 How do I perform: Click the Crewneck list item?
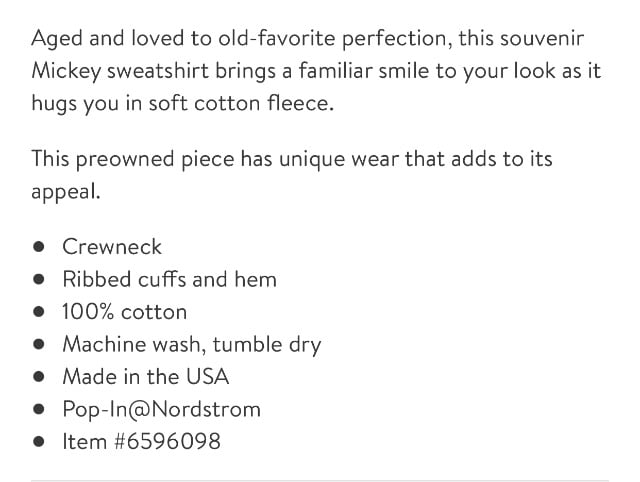coord(112,247)
